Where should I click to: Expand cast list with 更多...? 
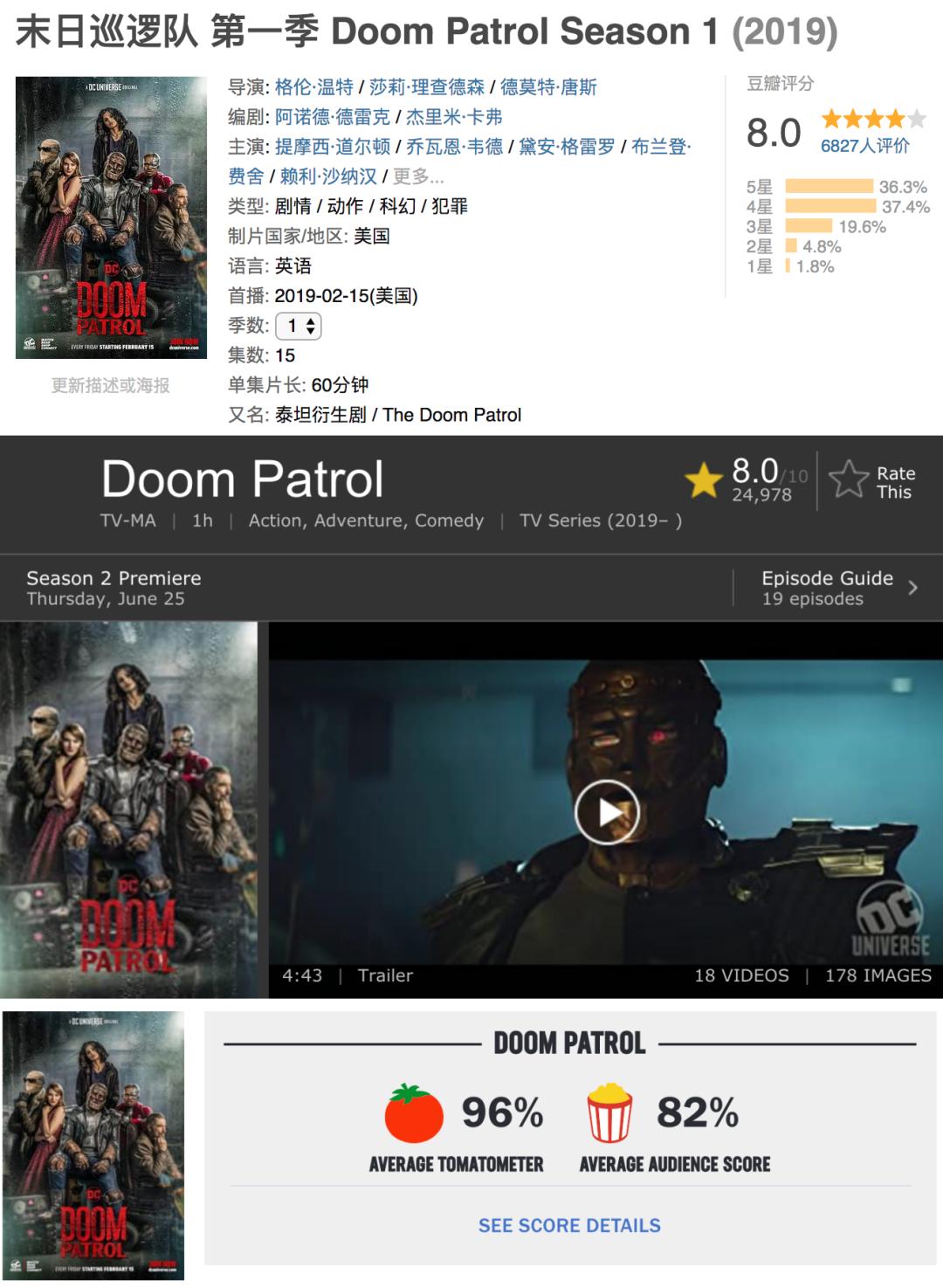(x=418, y=176)
